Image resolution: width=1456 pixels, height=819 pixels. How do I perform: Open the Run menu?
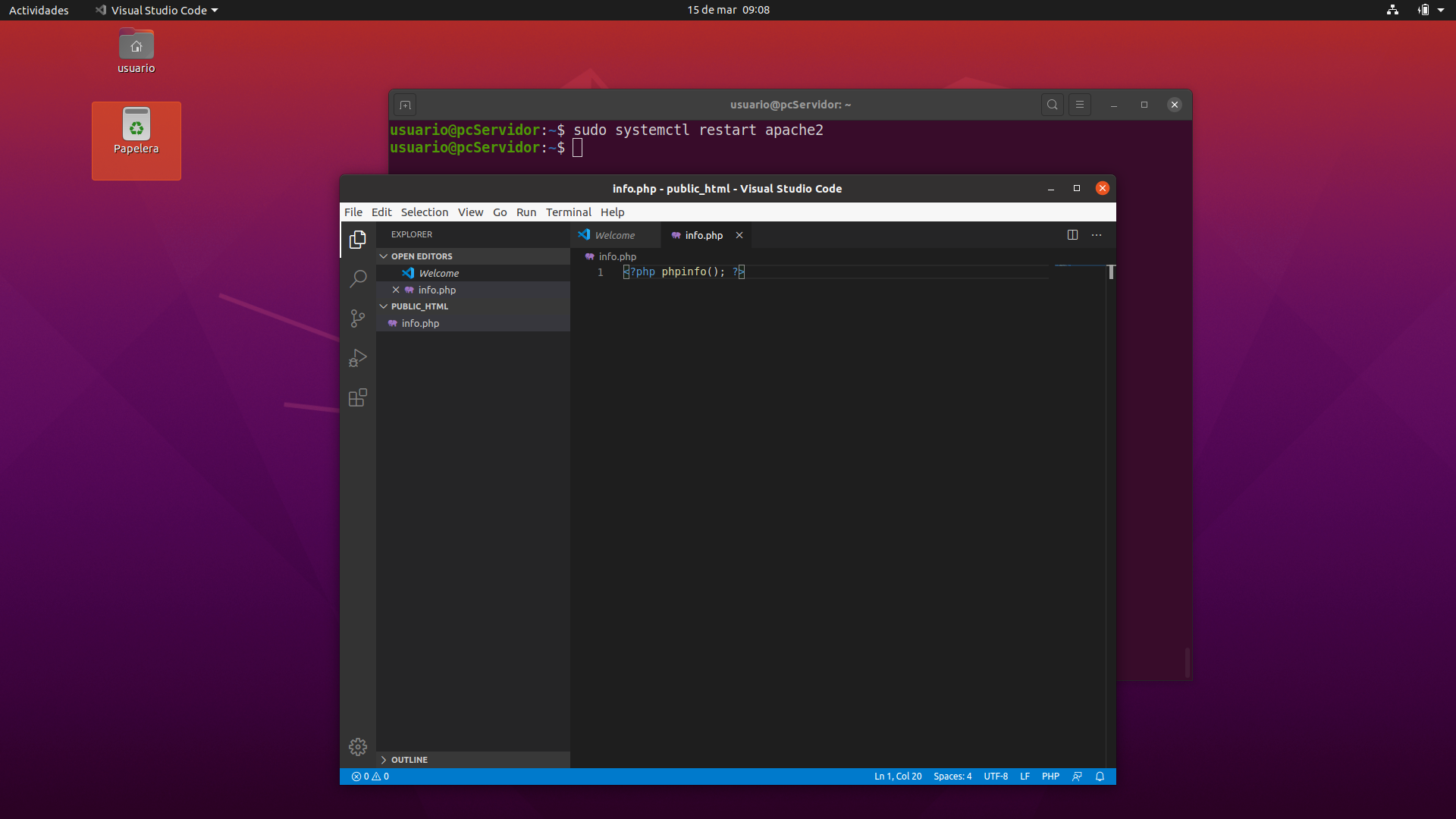(x=526, y=212)
